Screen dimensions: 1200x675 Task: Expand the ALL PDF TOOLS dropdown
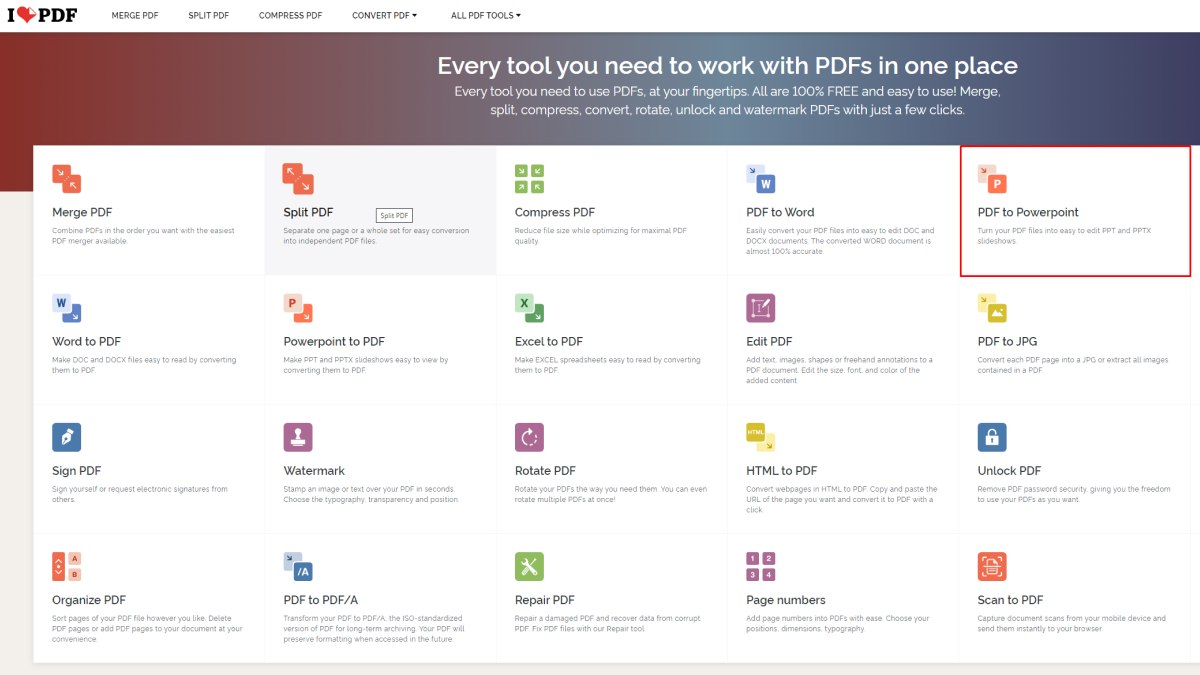pyautogui.click(x=486, y=16)
